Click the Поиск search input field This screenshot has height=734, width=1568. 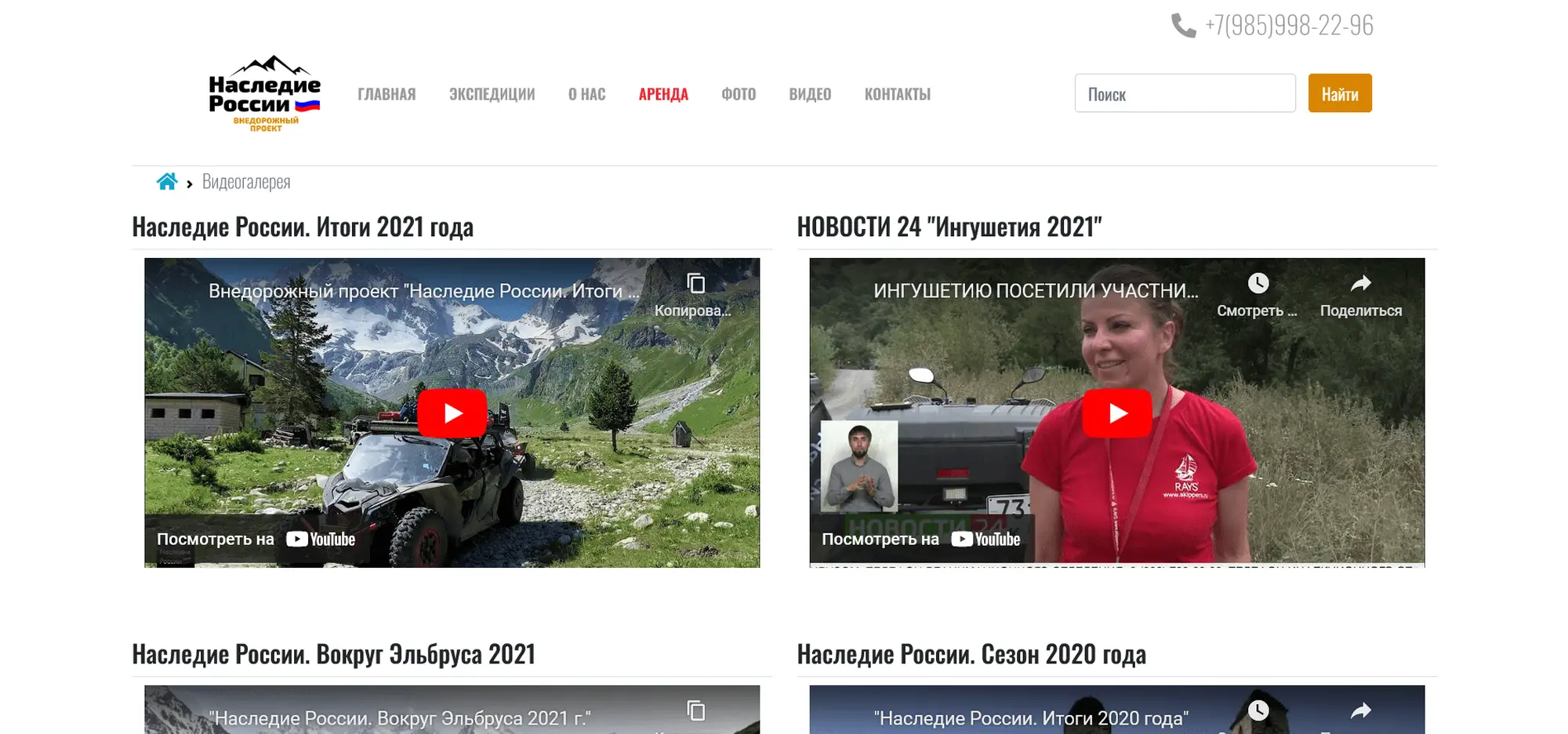1184,93
